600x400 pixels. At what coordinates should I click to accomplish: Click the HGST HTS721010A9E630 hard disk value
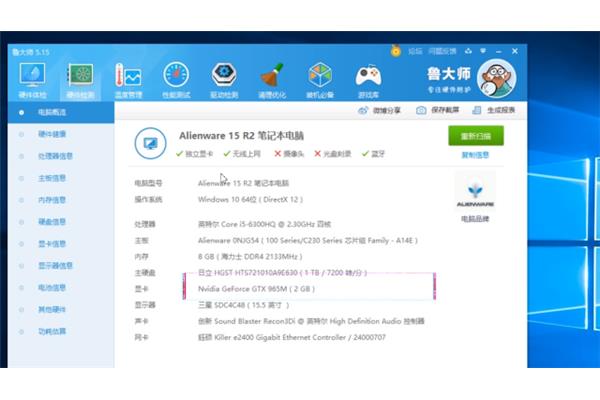[282, 273]
